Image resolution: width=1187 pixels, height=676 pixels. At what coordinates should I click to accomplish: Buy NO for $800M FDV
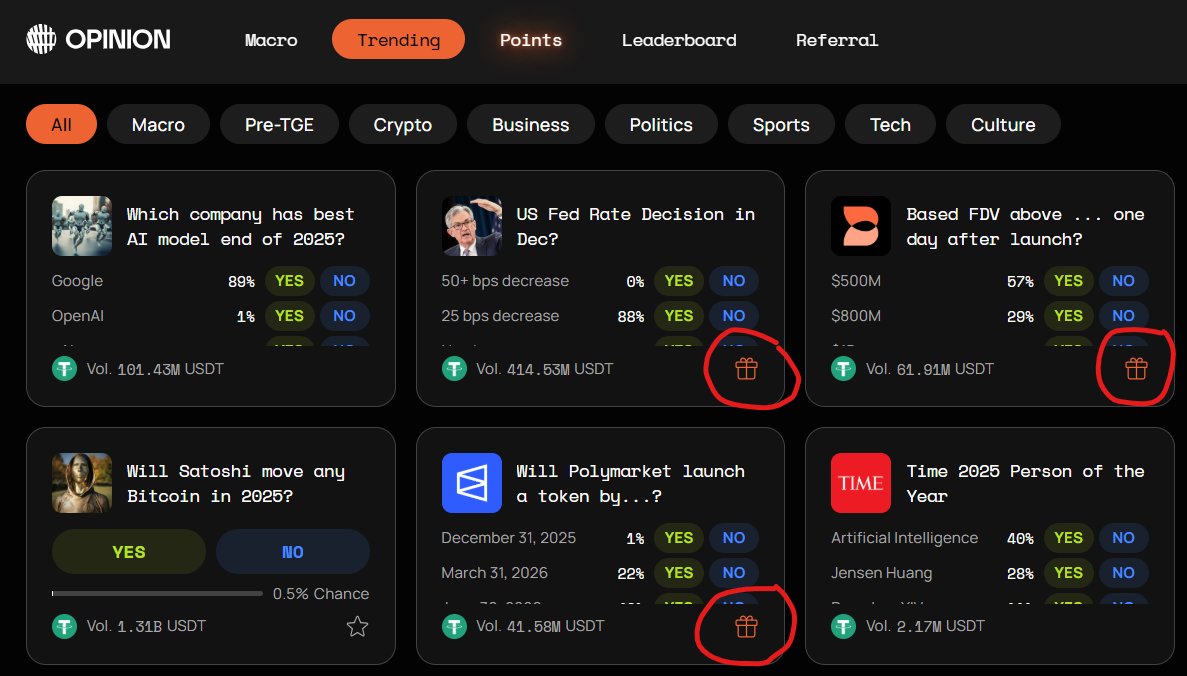pyautogui.click(x=1123, y=316)
